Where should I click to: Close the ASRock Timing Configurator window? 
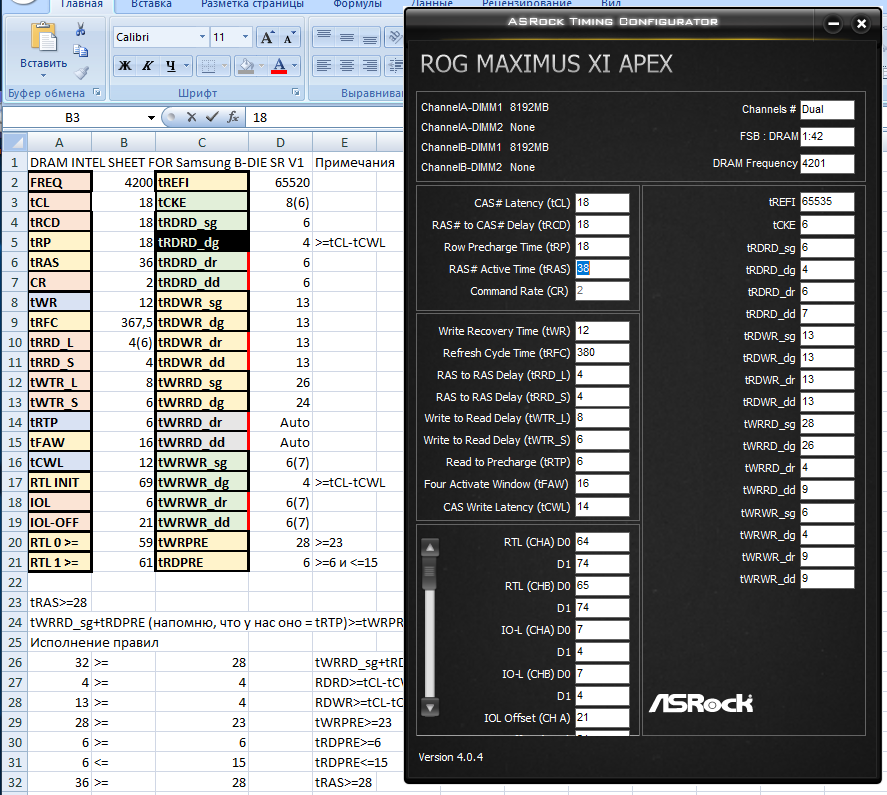click(861, 24)
